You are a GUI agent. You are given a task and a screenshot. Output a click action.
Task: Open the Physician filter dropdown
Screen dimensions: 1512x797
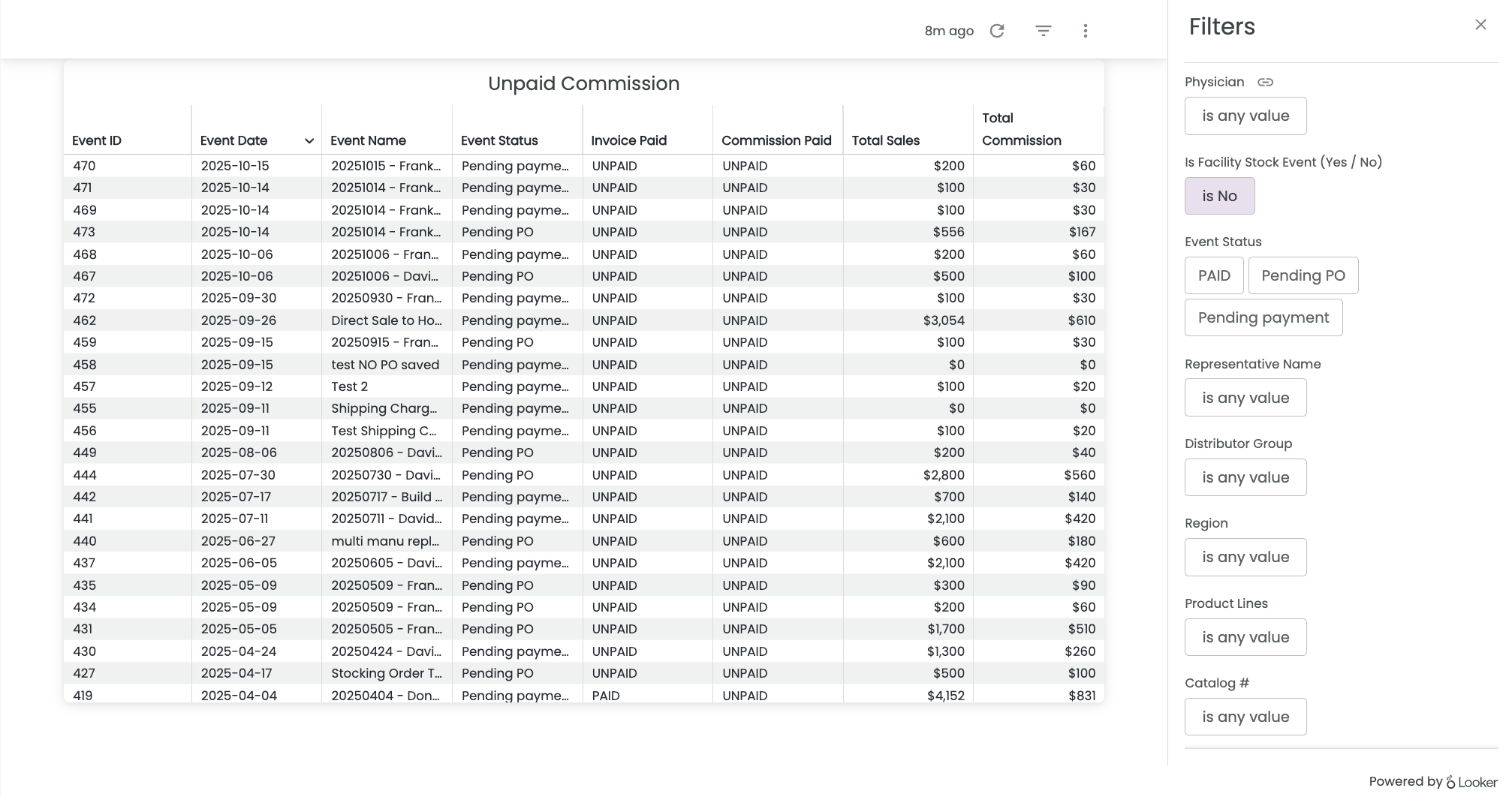(x=1245, y=116)
